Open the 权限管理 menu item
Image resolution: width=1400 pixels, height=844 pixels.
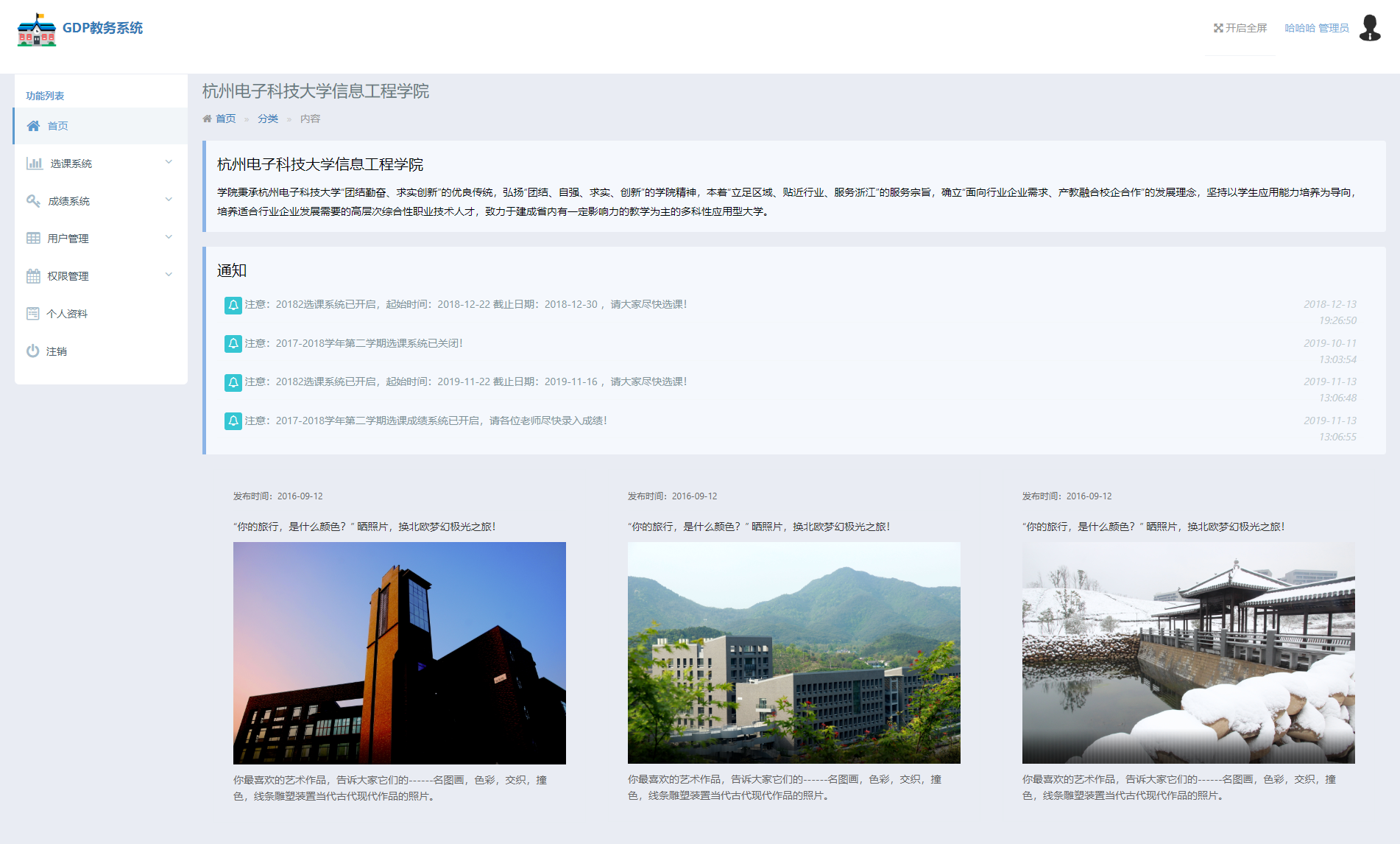[x=101, y=276]
